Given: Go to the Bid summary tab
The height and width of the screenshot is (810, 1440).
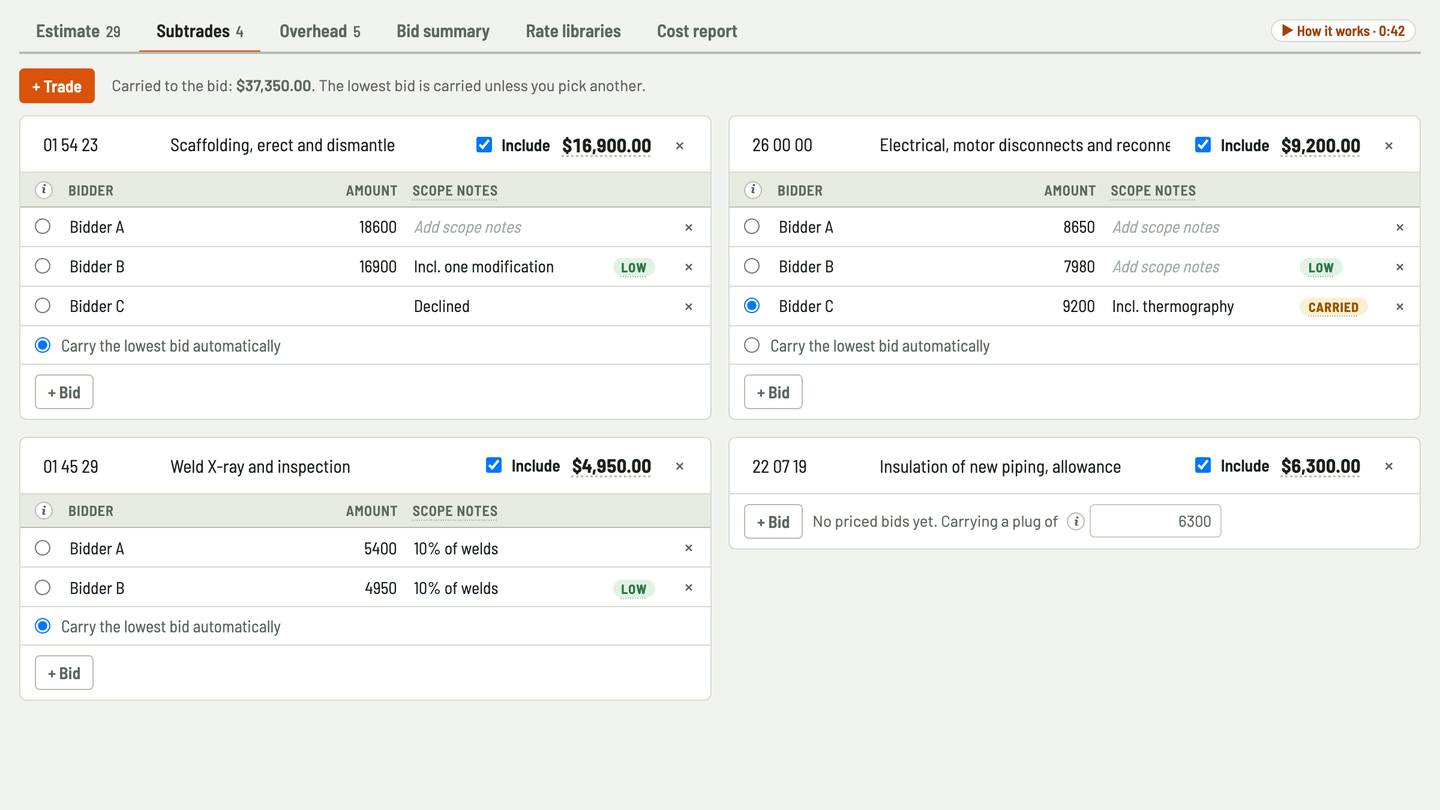Looking at the screenshot, I should coord(443,31).
